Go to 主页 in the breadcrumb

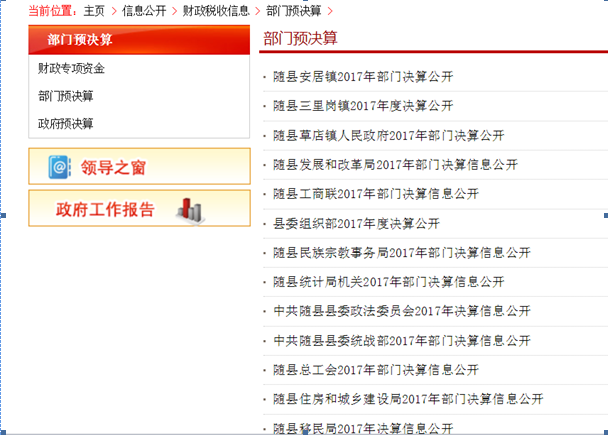coord(94,10)
